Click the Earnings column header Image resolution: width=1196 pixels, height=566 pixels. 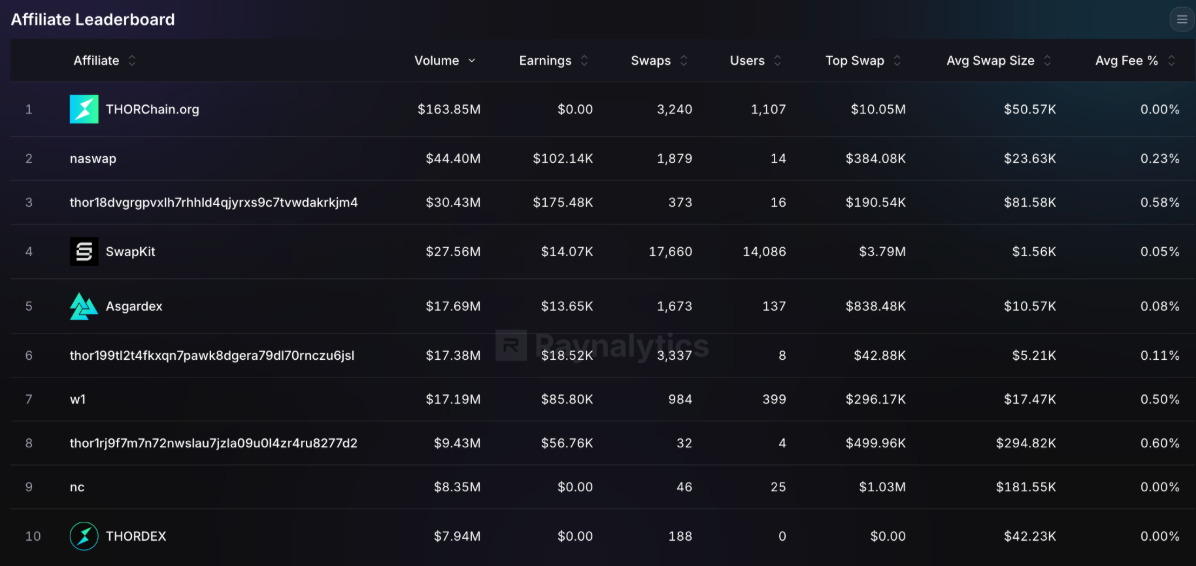(545, 61)
